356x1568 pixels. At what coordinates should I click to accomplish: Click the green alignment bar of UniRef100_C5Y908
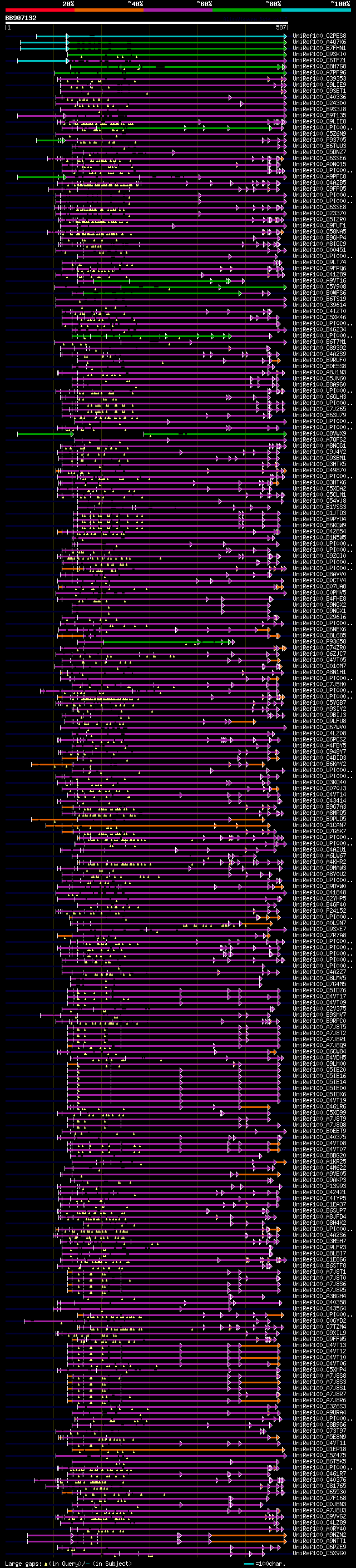coord(170,286)
